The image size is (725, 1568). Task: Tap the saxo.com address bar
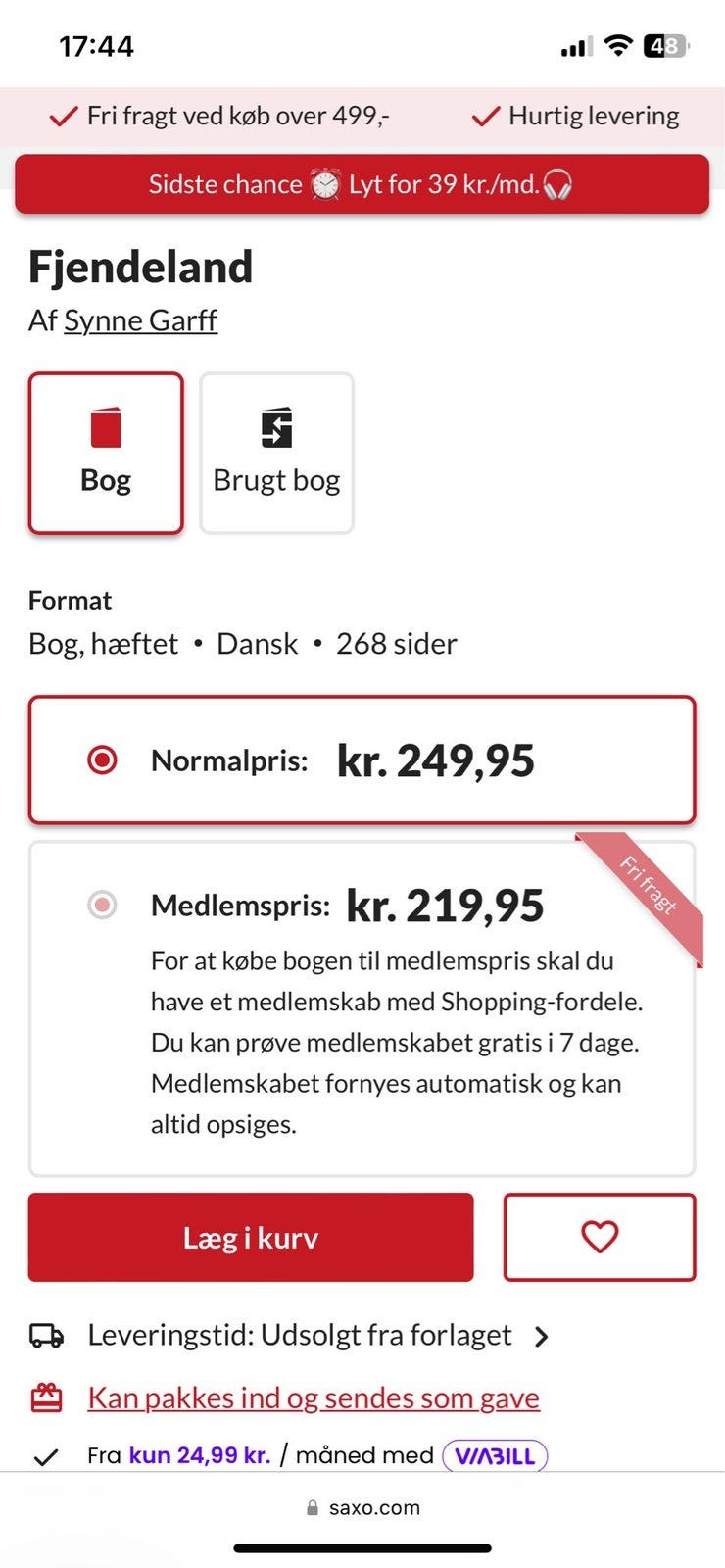pos(362,1507)
